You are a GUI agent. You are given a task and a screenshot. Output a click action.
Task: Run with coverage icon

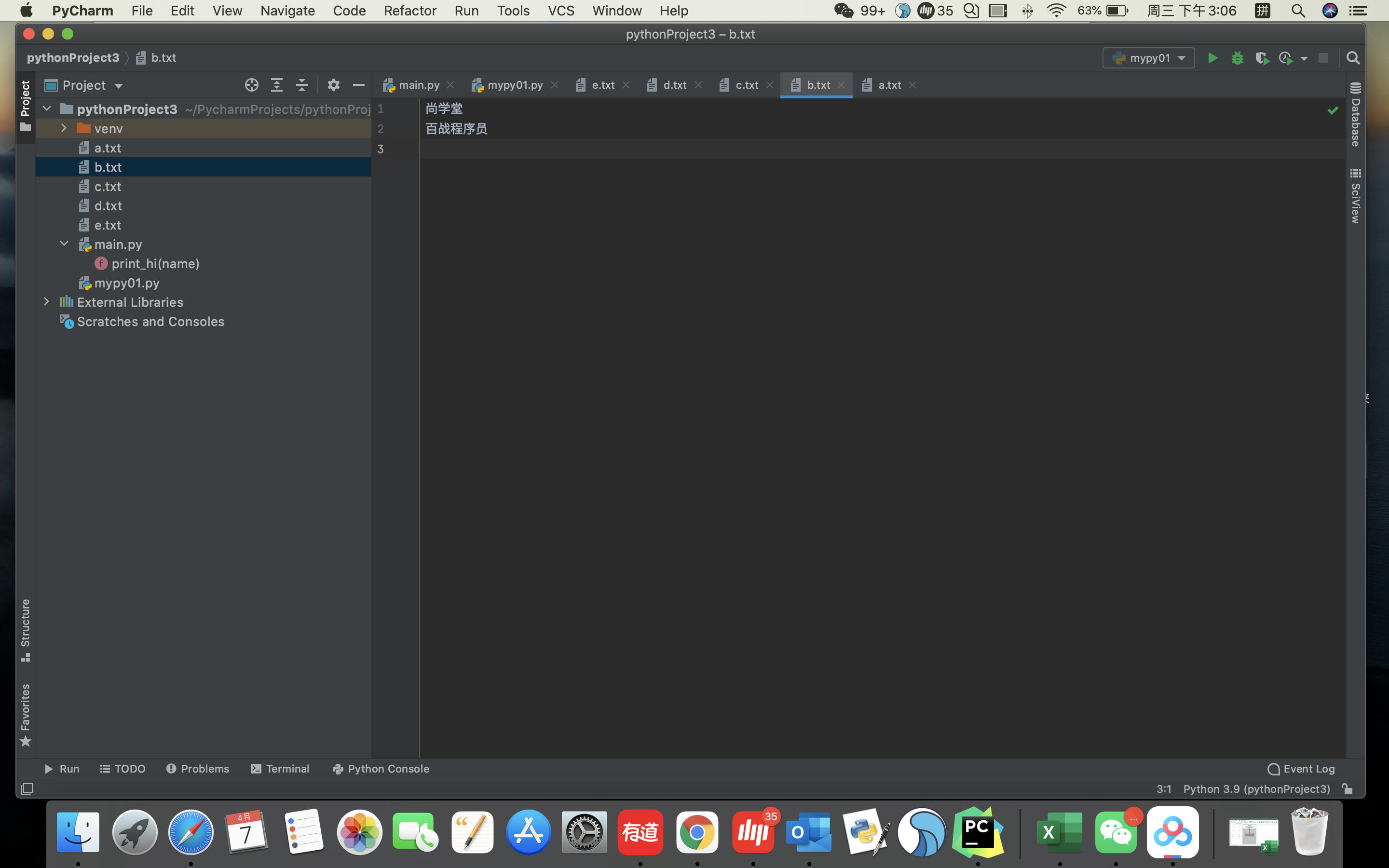click(1262, 58)
